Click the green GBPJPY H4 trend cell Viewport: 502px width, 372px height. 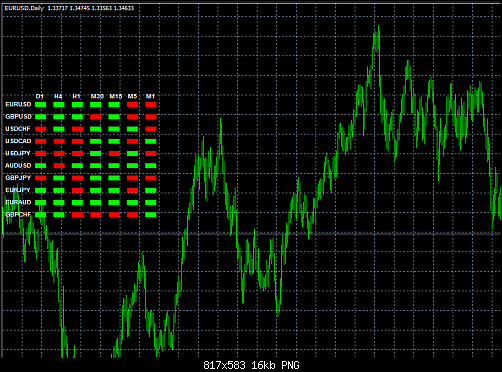[59, 178]
